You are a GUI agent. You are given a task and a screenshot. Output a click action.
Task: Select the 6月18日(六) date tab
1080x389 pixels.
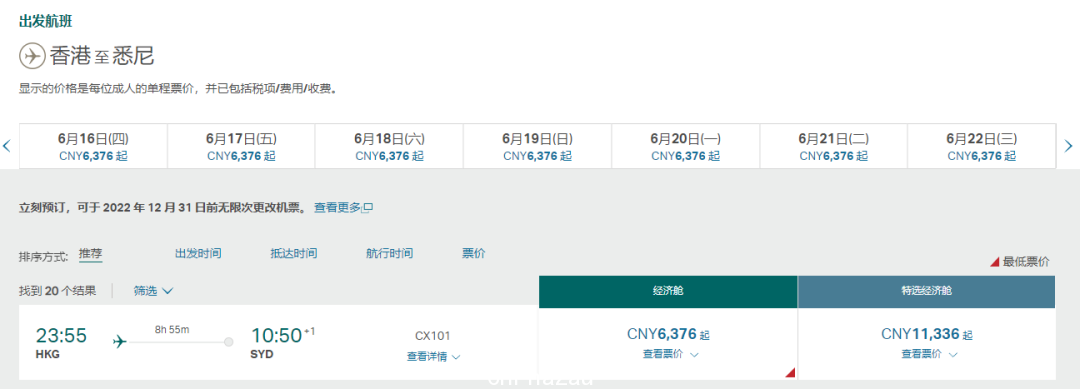pos(389,146)
